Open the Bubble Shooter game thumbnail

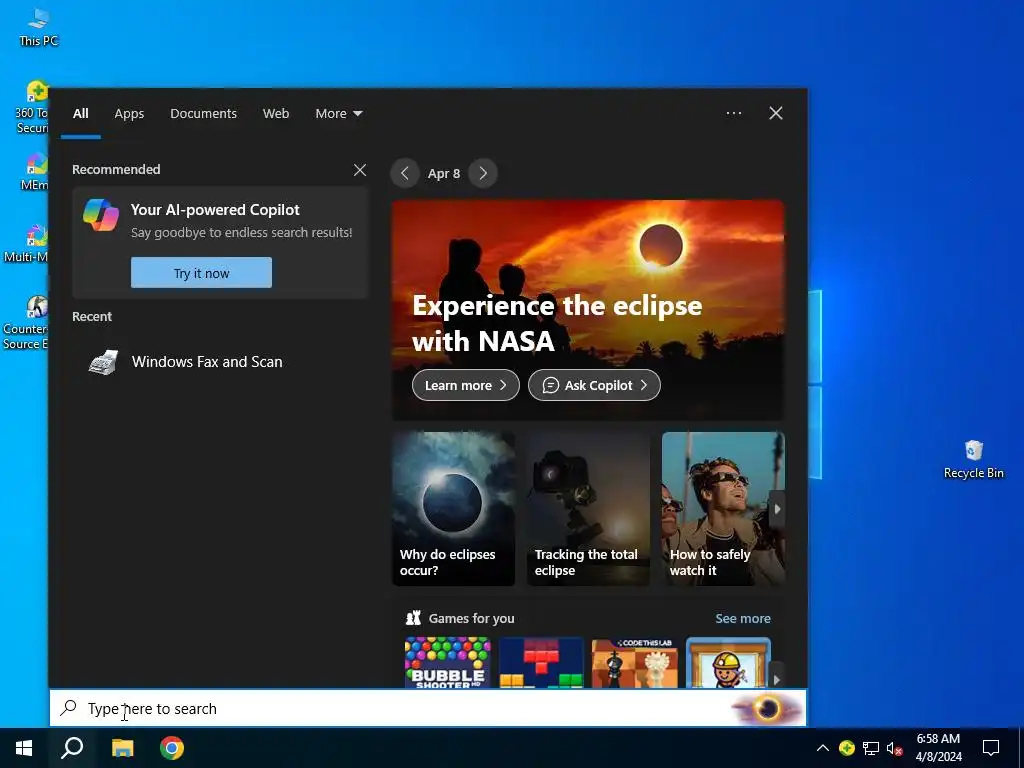447,662
